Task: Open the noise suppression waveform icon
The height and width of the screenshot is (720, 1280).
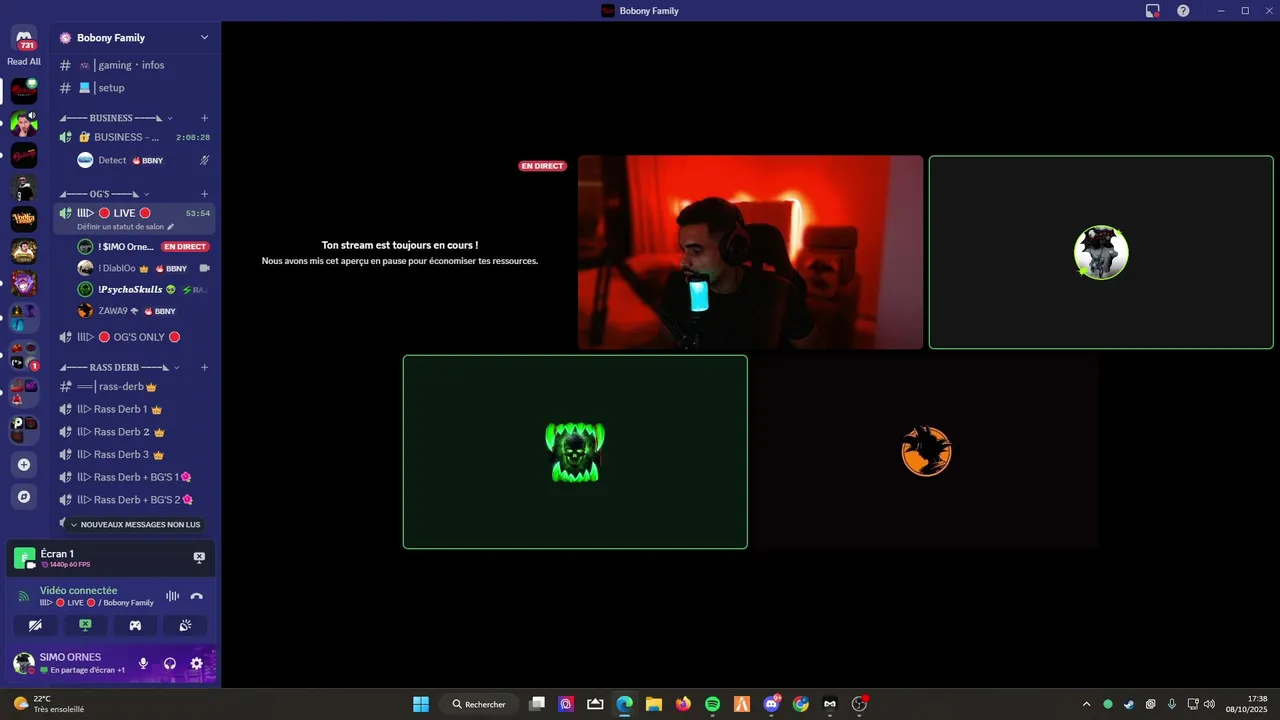Action: tap(172, 596)
